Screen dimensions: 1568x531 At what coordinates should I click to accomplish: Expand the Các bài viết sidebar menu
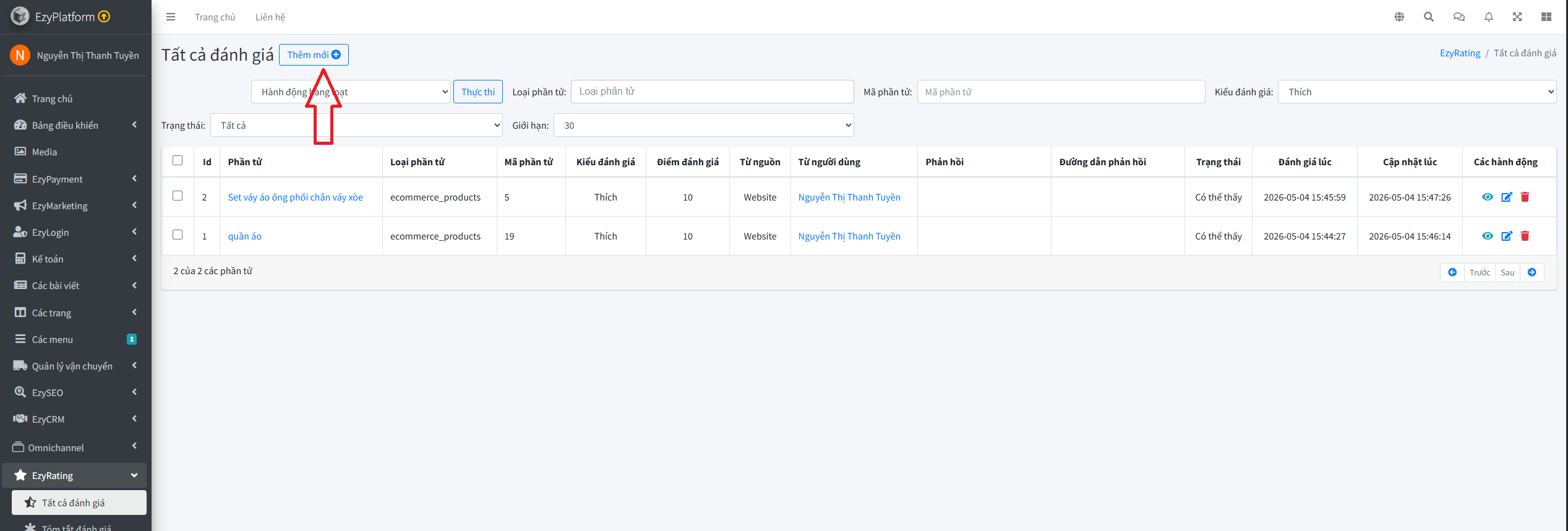pos(74,285)
